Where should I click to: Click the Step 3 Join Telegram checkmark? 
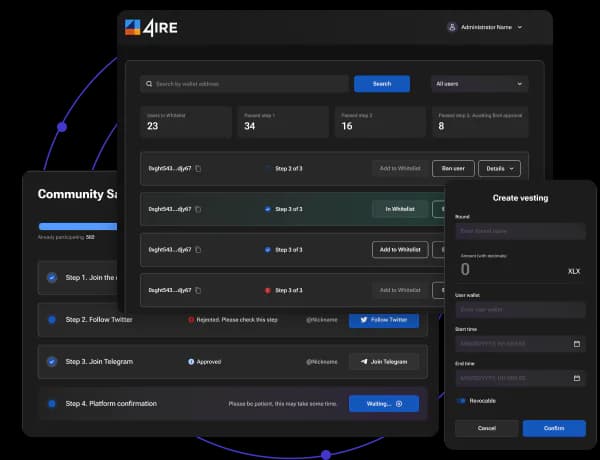pos(52,361)
